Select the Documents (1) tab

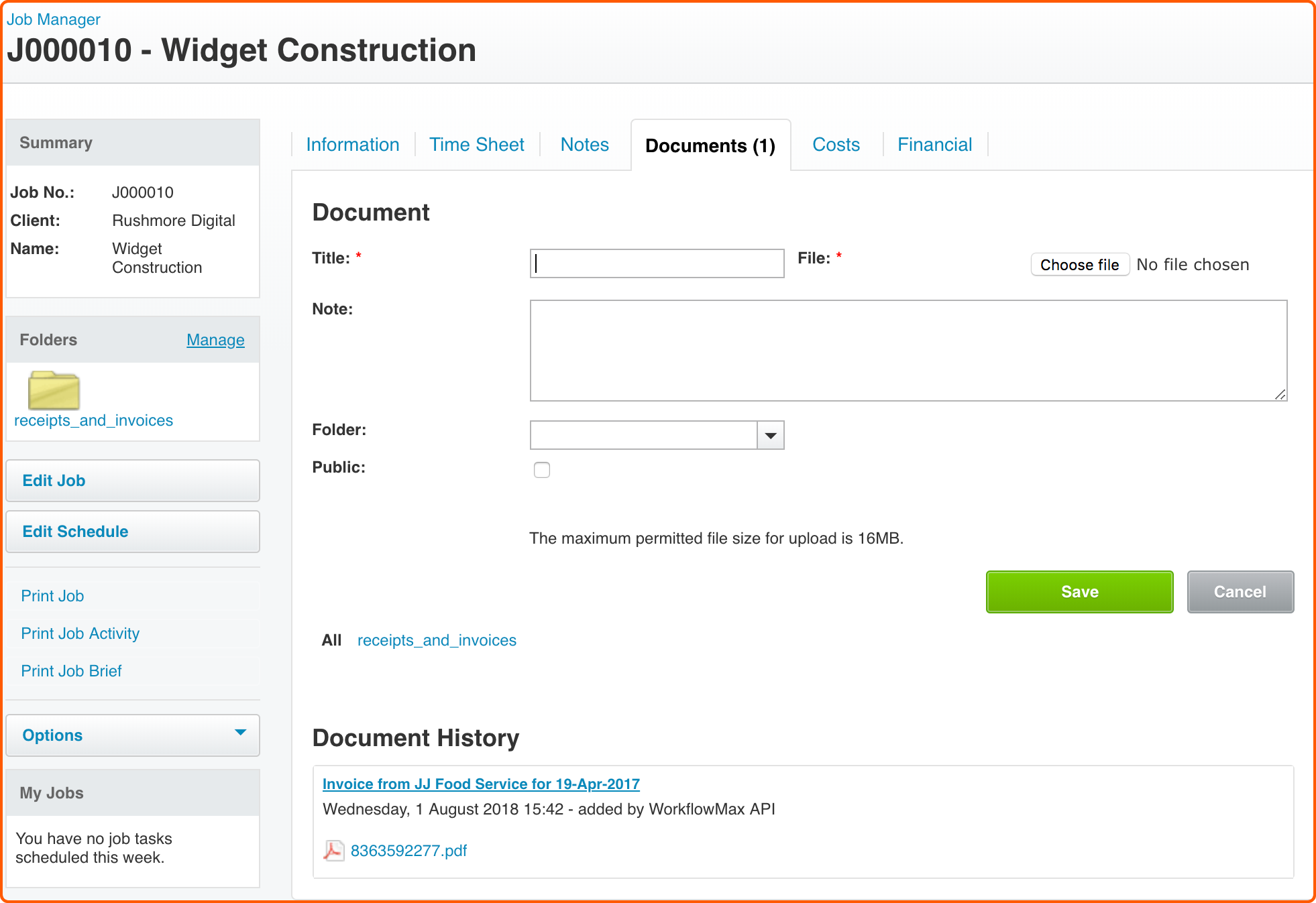pos(710,145)
